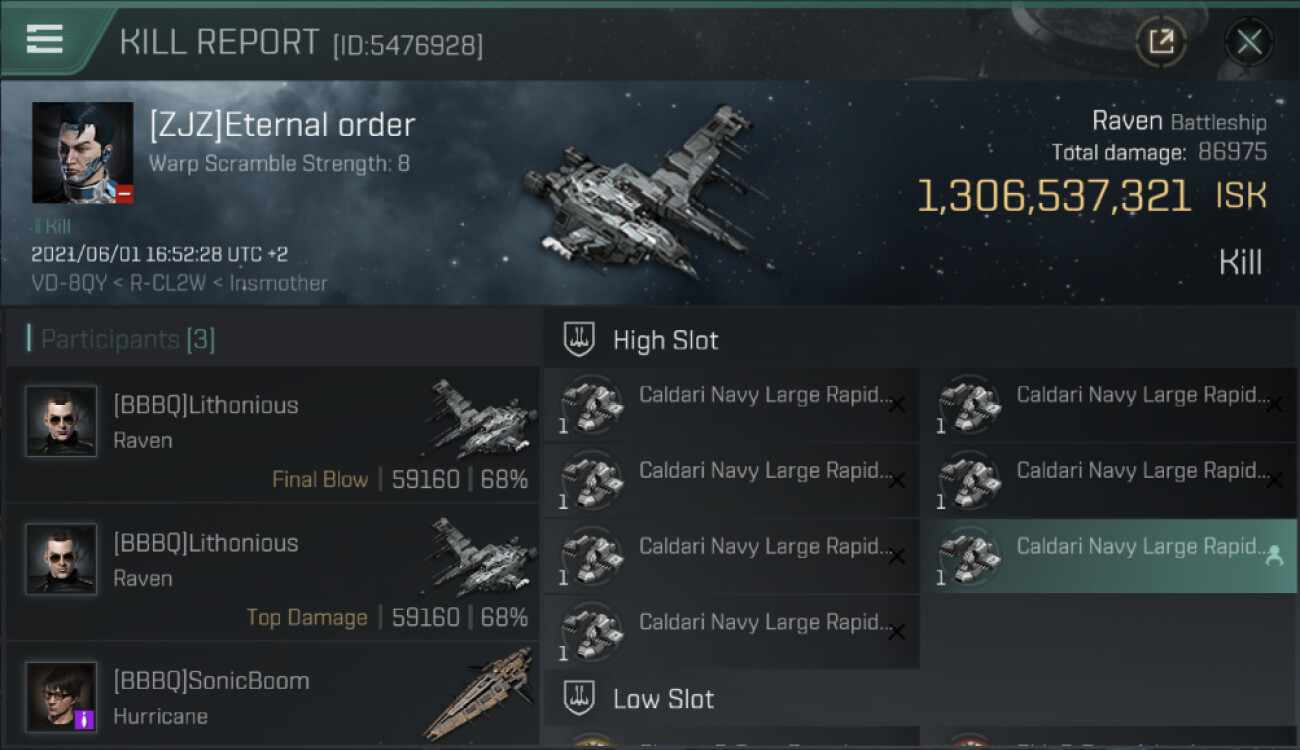
Task: Close the kill report window
Action: (1249, 42)
